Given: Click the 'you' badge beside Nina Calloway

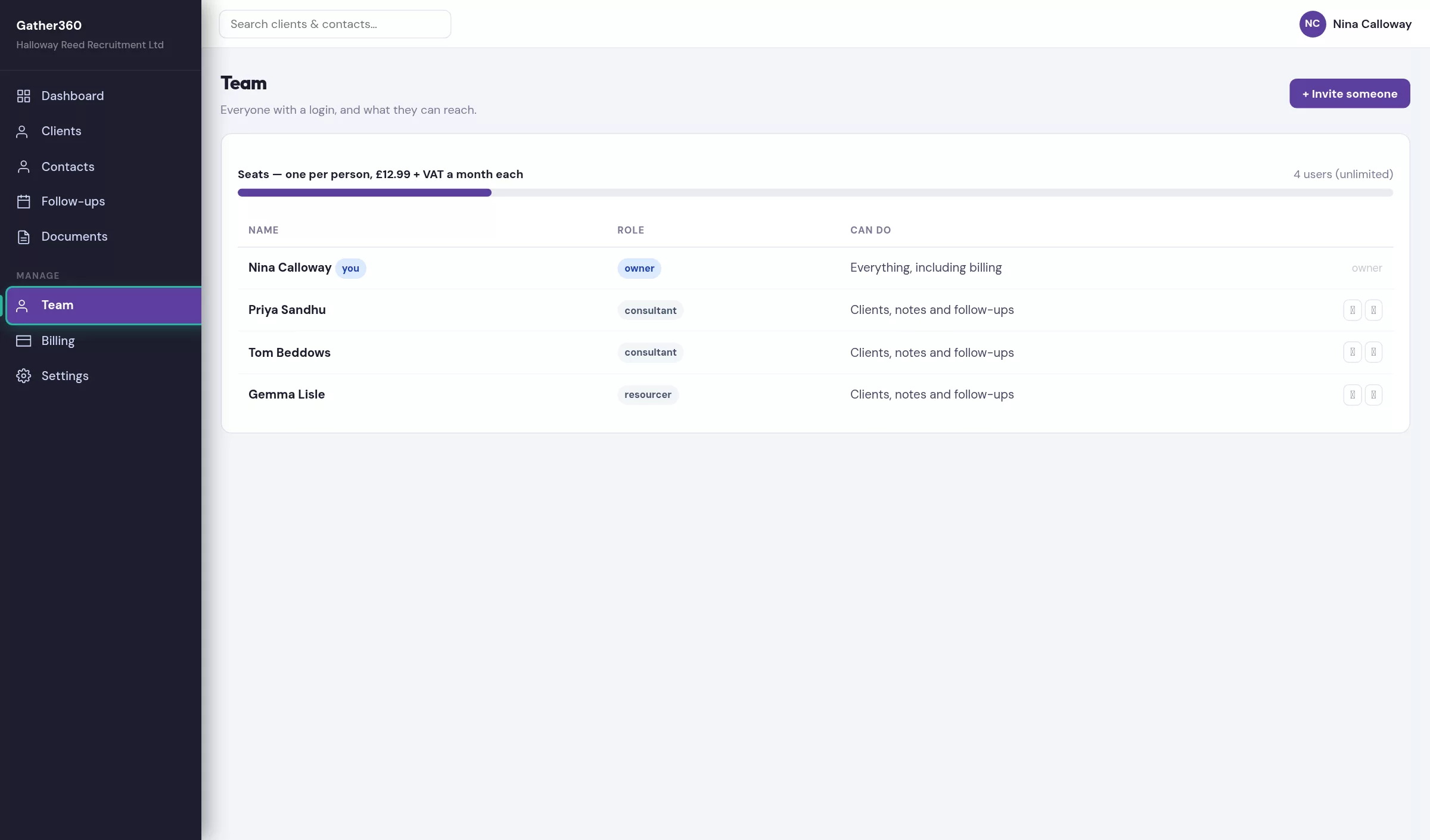Looking at the screenshot, I should [x=350, y=268].
